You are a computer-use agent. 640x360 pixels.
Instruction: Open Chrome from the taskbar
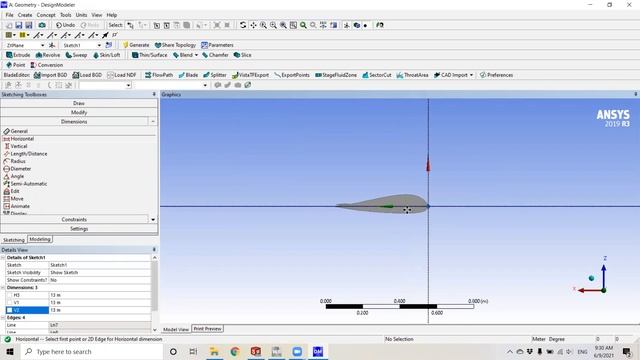pyautogui.click(x=235, y=351)
